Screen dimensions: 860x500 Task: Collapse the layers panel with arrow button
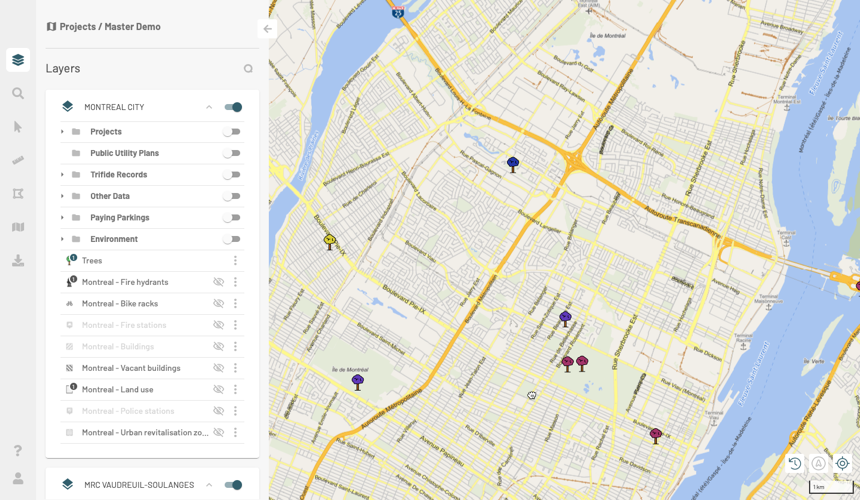[267, 29]
